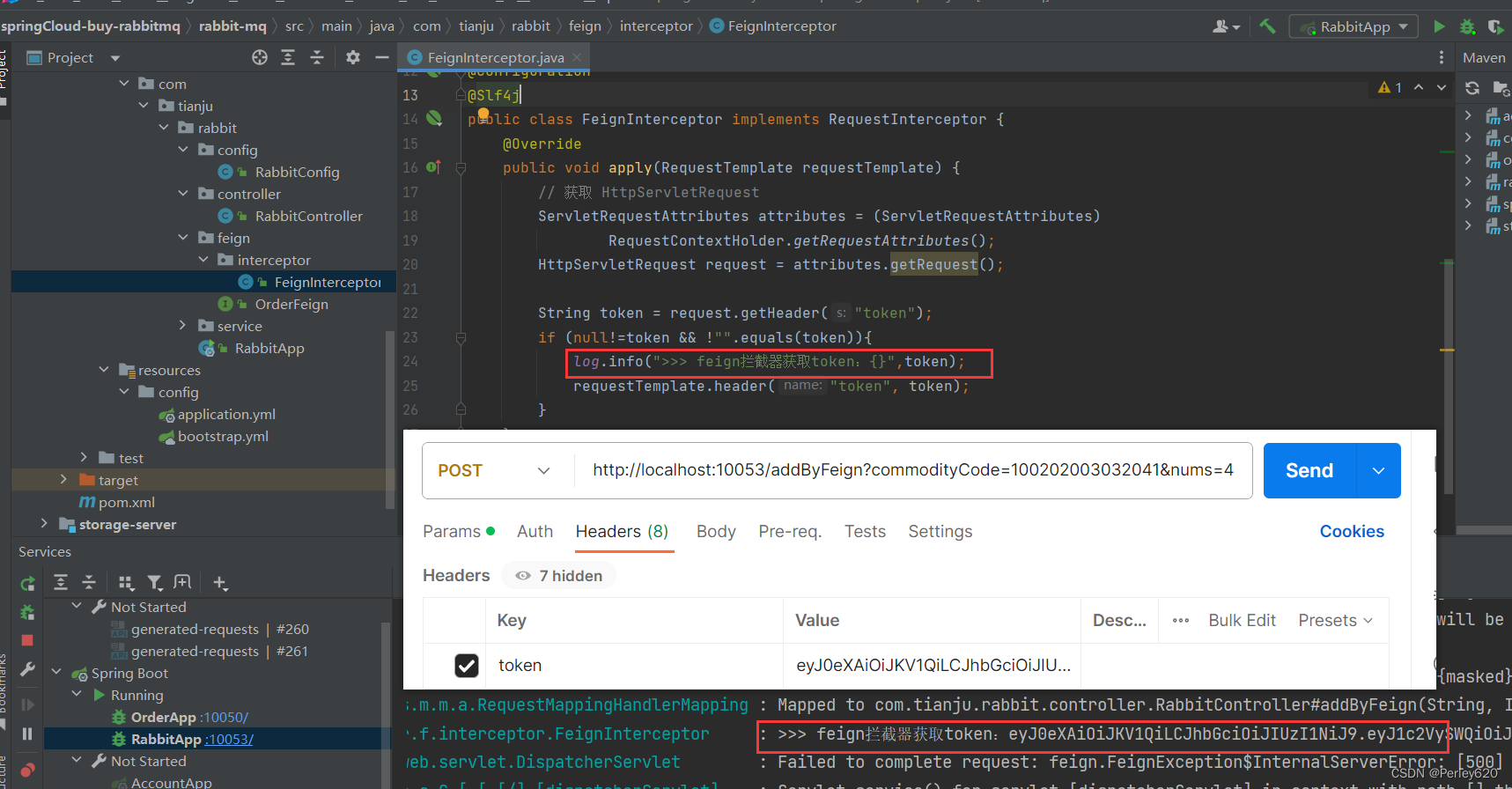Open in new tab icon in Services toolbar
This screenshot has height=789, width=1512.
point(182,582)
